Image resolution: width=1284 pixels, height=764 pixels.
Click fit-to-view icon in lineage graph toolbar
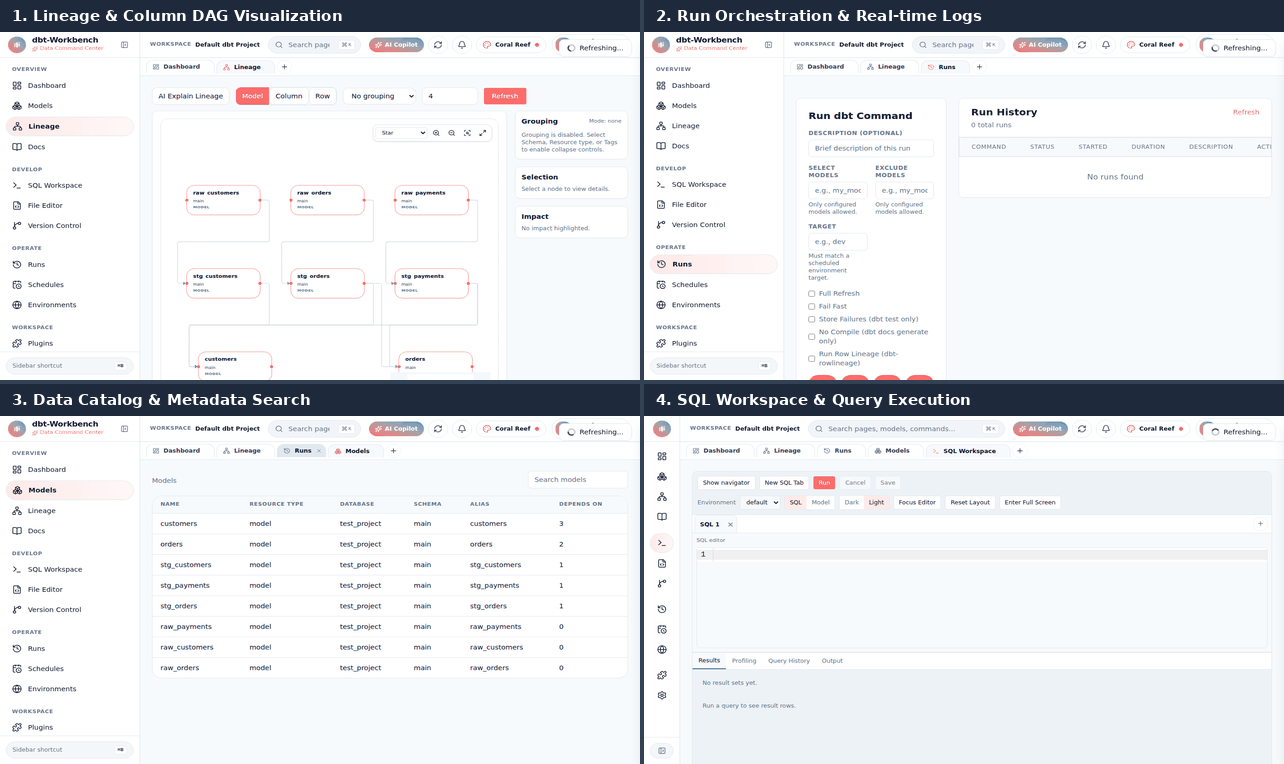467,133
